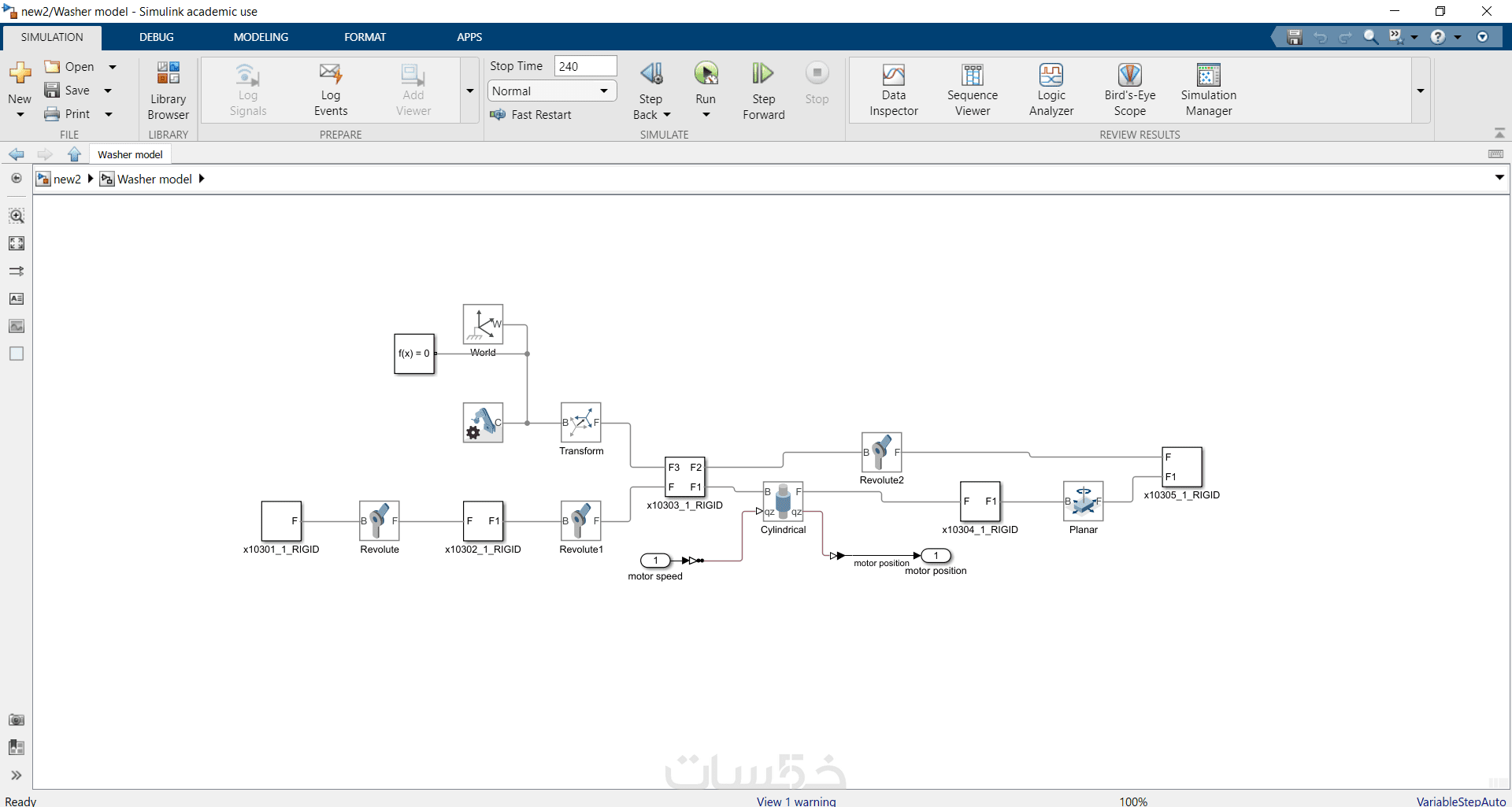Click the Zoom tool in left palette
1512x807 pixels.
(x=16, y=216)
